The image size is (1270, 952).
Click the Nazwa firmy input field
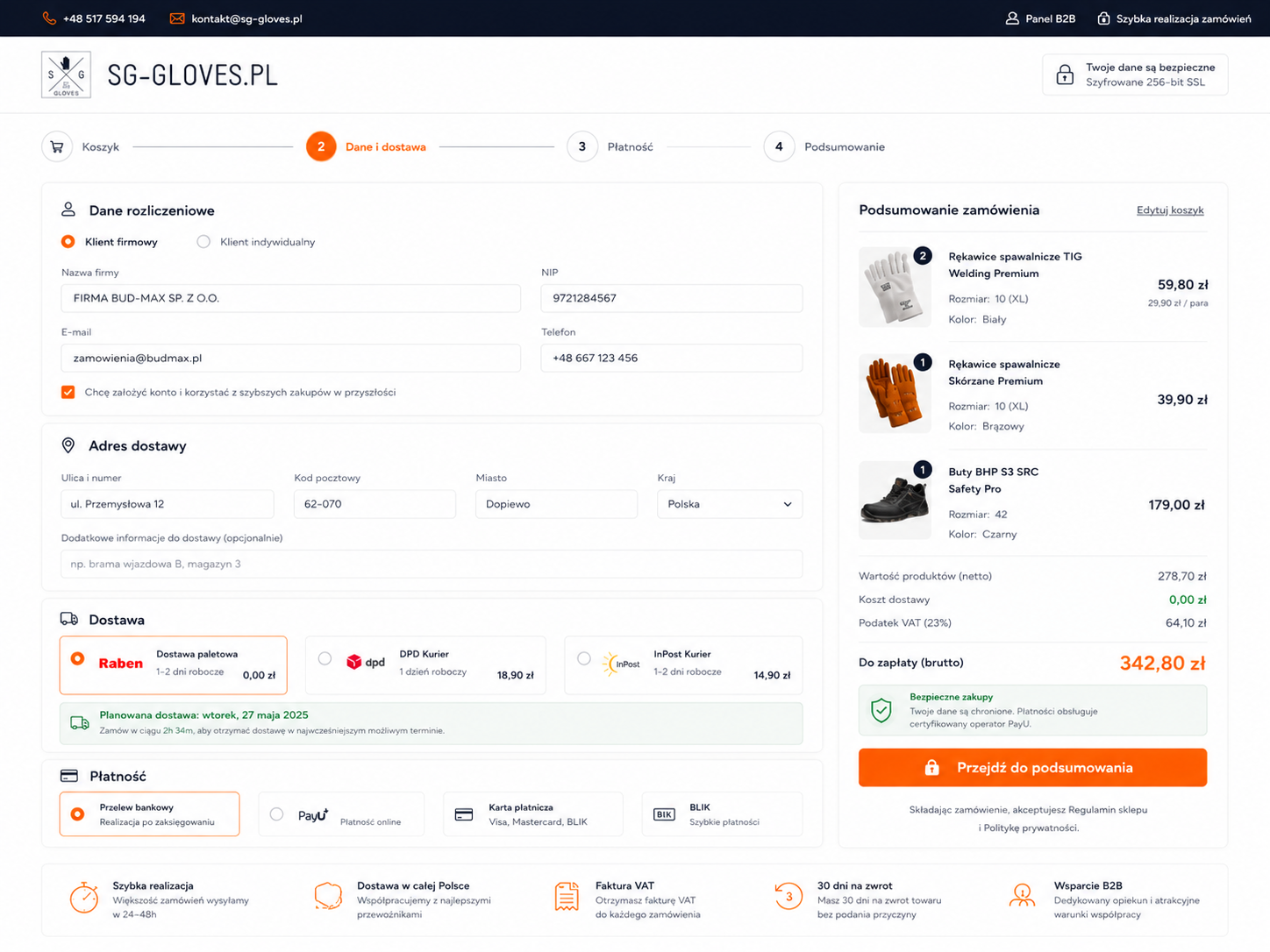coord(291,298)
